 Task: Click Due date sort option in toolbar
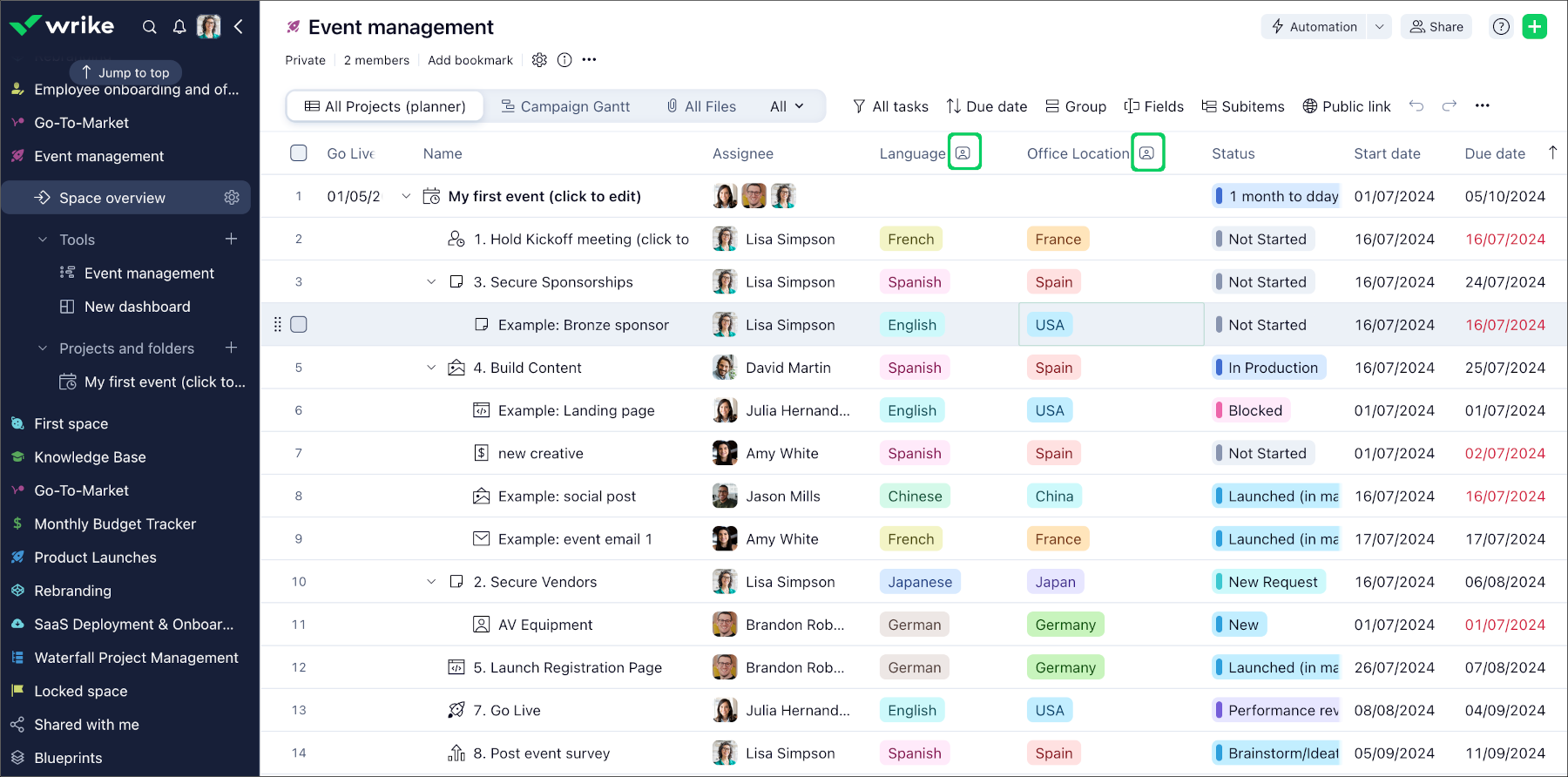987,106
